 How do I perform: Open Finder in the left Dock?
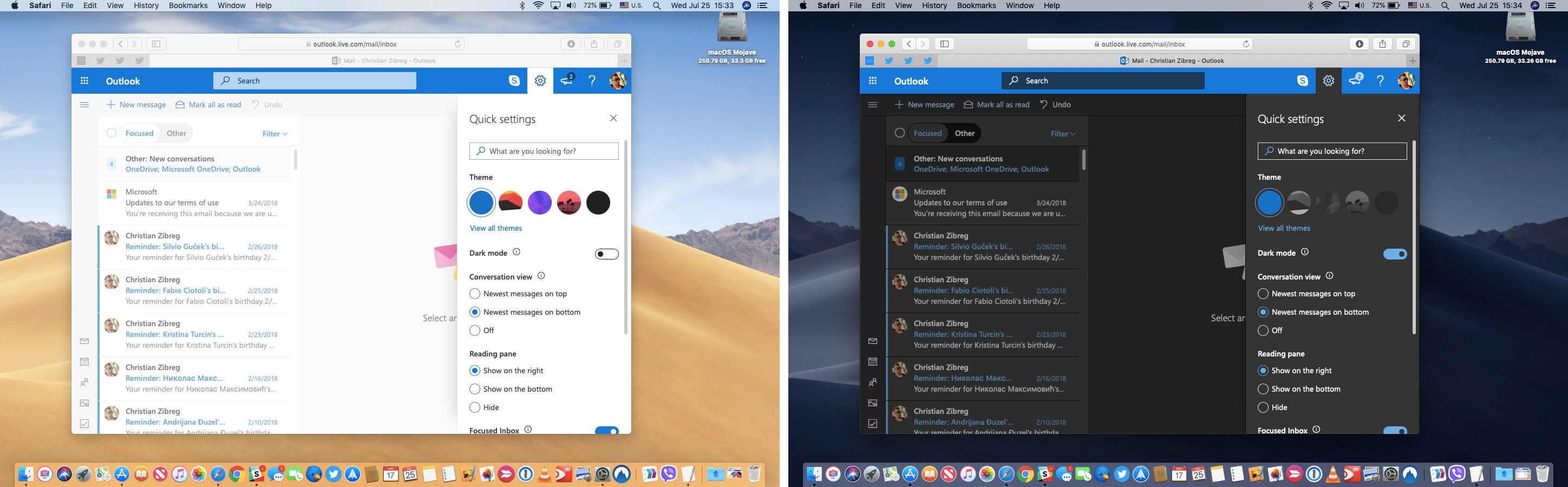[25, 473]
